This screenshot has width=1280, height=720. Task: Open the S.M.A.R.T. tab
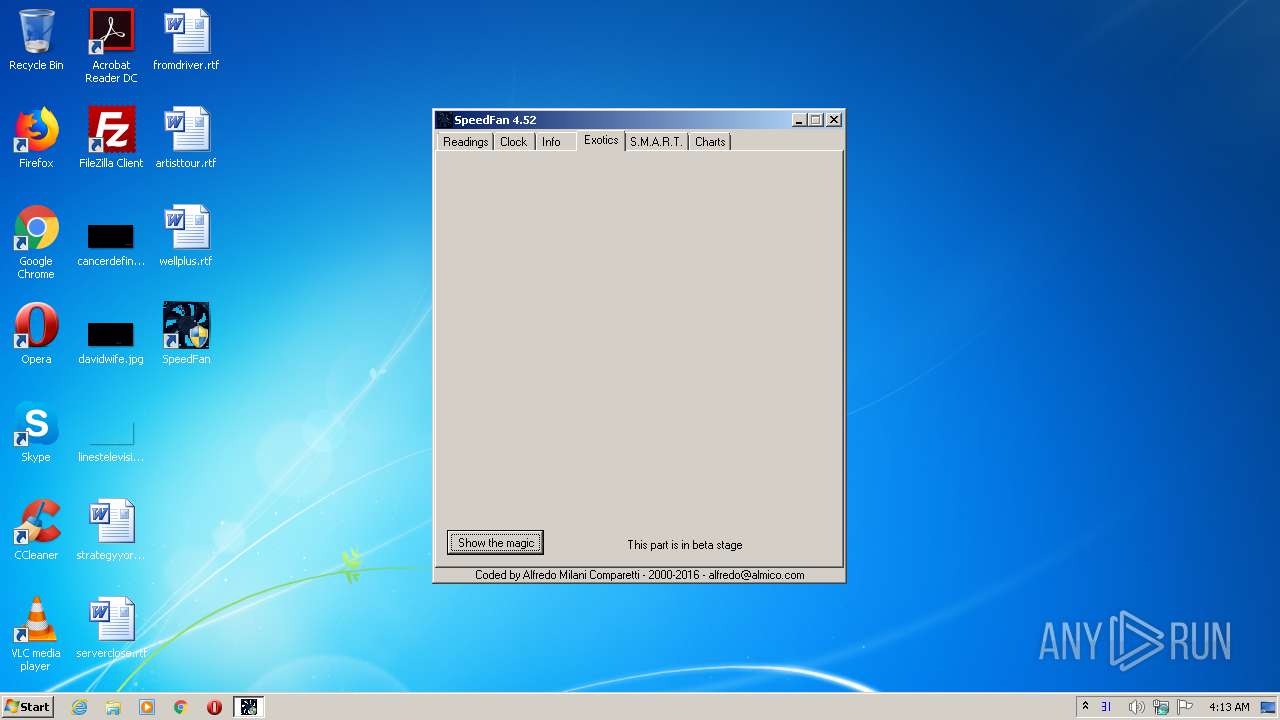coord(656,142)
